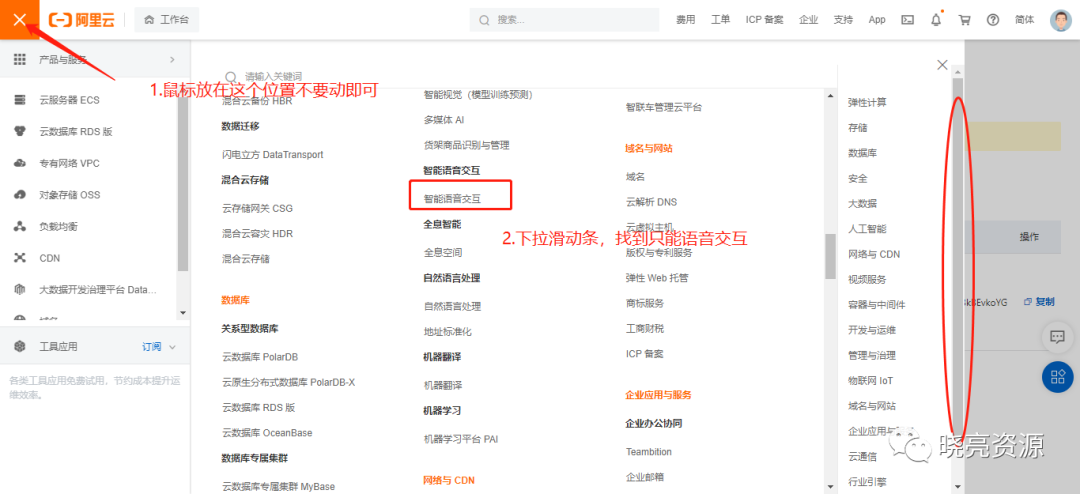Open 自然语言处理 product link

pyautogui.click(x=453, y=306)
